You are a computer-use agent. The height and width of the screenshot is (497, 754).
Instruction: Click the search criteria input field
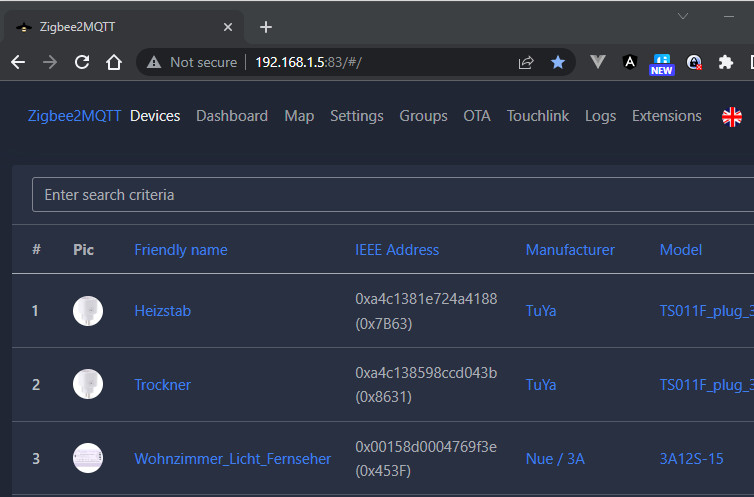390,195
